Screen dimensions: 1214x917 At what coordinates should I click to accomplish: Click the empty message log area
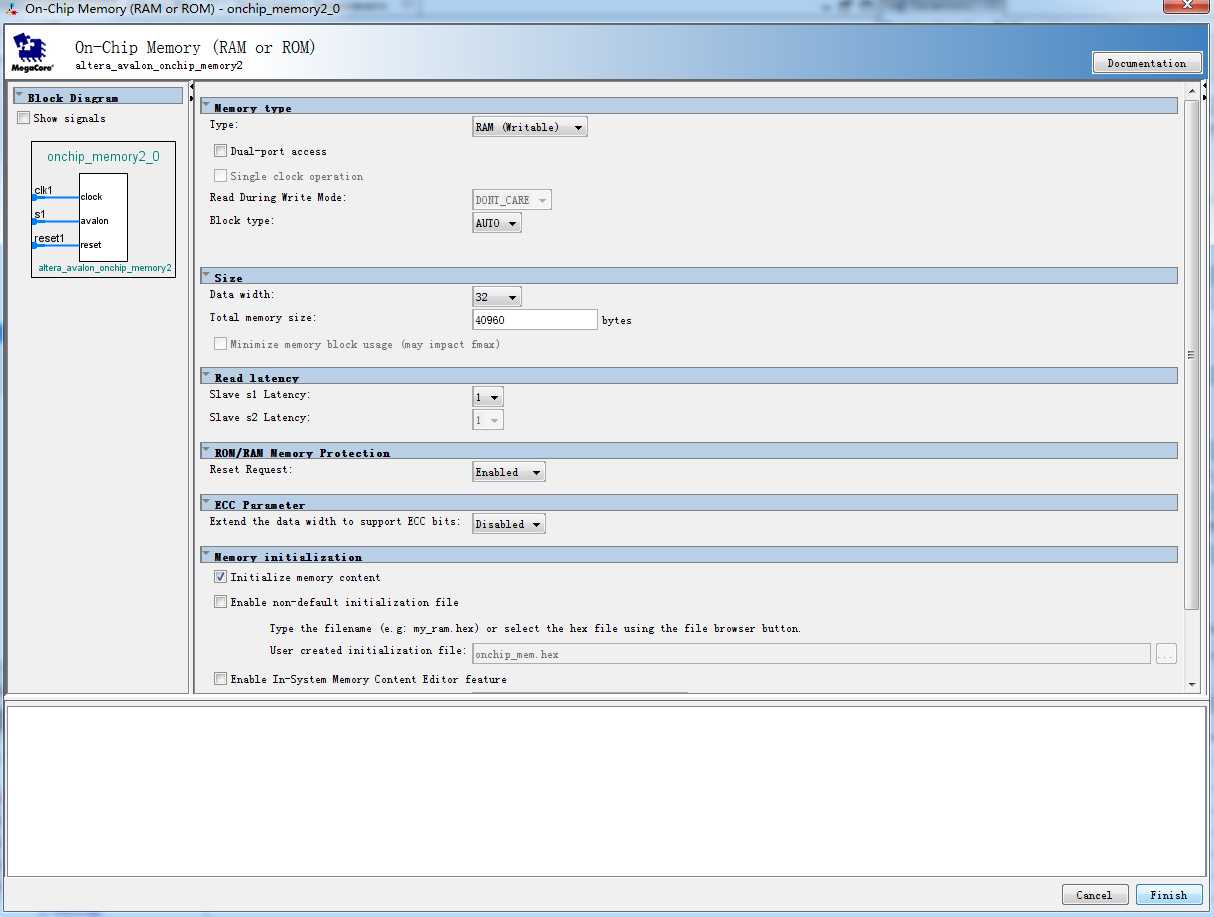tap(606, 791)
